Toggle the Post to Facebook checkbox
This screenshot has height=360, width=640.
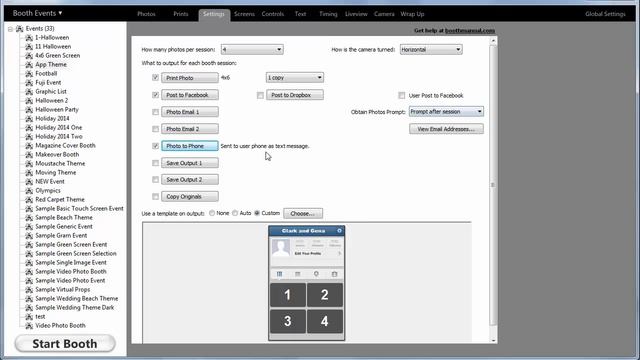click(x=156, y=95)
